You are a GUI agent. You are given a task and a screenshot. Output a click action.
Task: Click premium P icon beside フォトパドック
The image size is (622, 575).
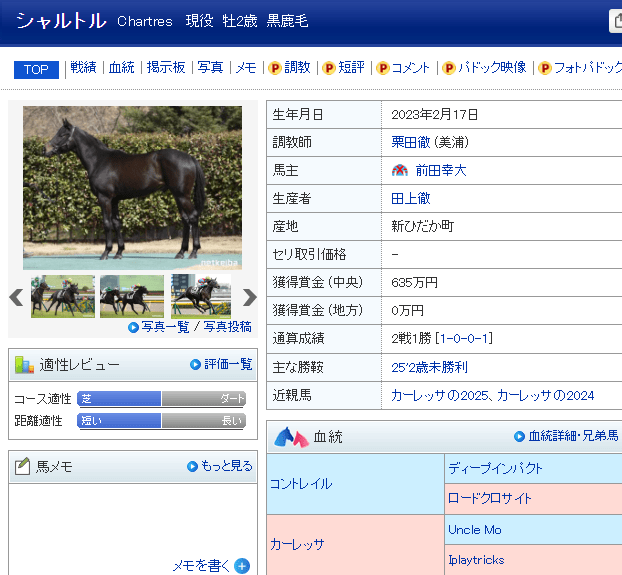click(x=545, y=68)
